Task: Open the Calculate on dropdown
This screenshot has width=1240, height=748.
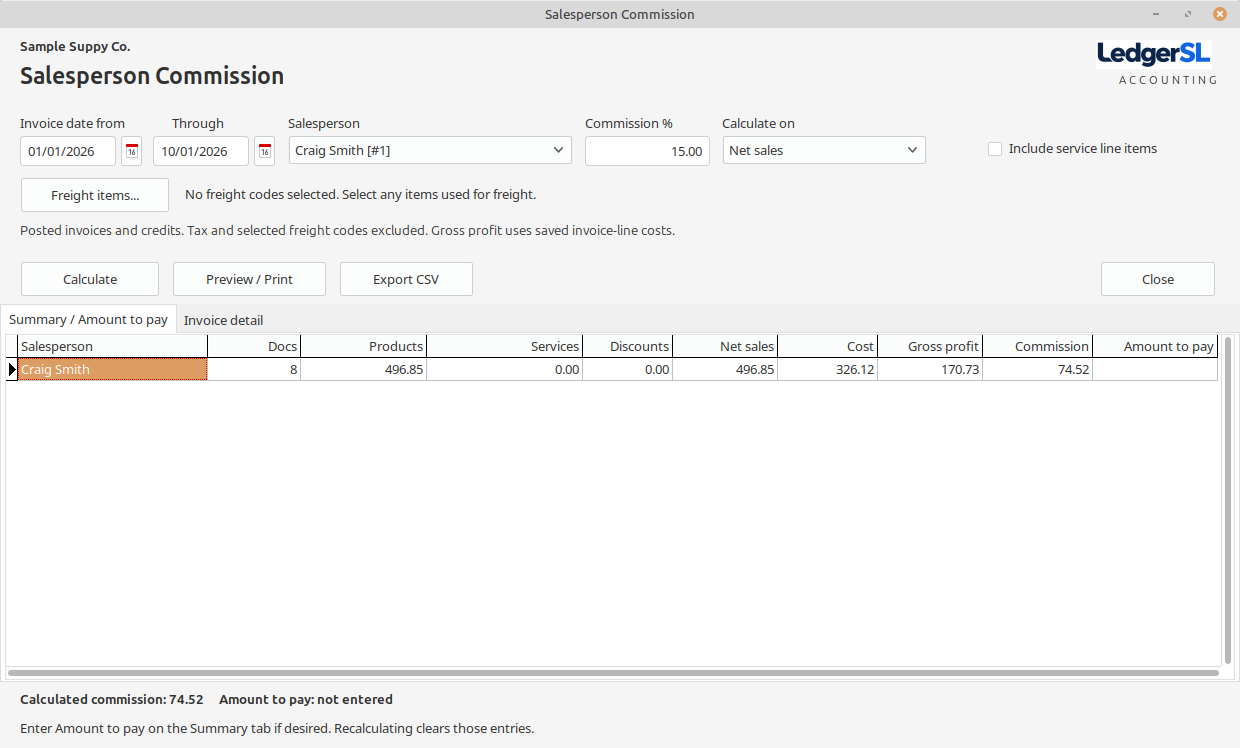Action: (824, 151)
